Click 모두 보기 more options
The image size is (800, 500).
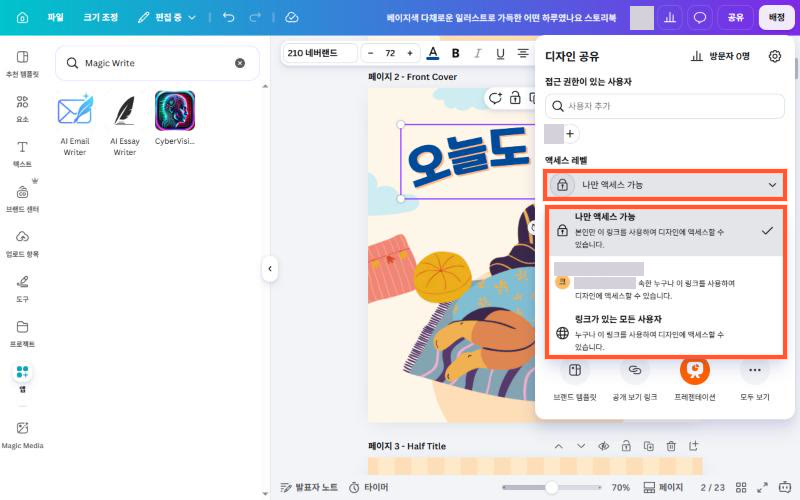755,379
